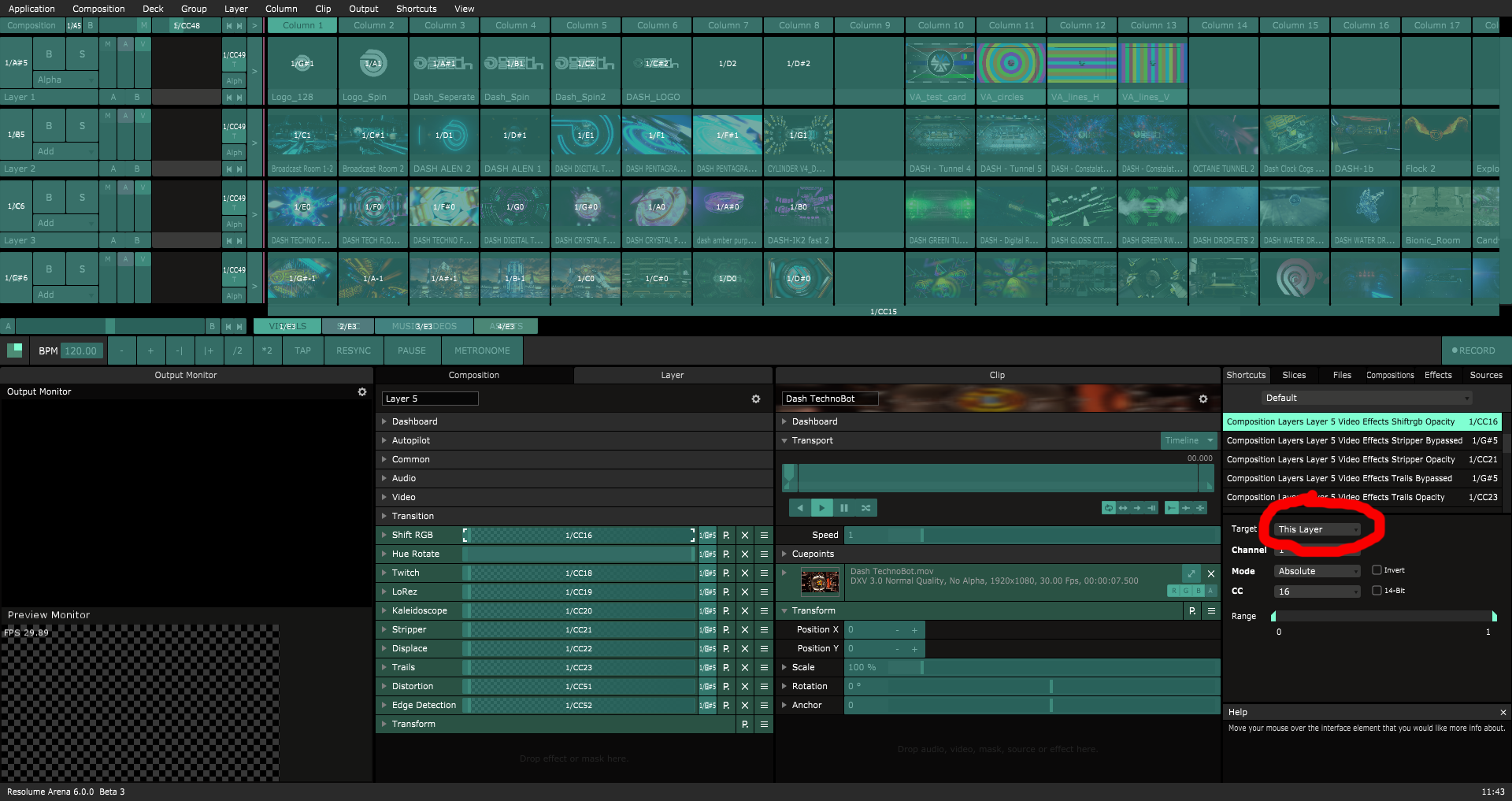Viewport: 1512px width, 801px height.
Task: Open the Shortcuts menu
Action: [416, 9]
